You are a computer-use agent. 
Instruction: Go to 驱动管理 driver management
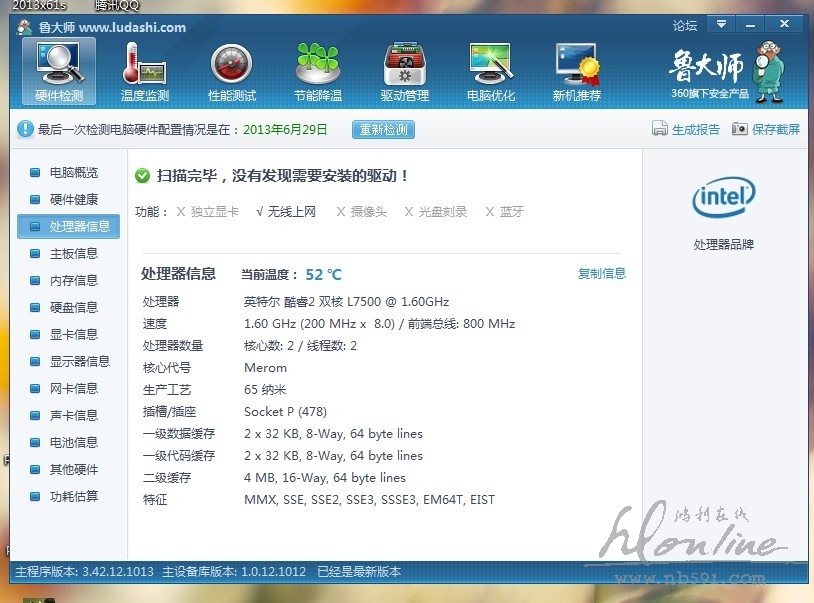405,72
